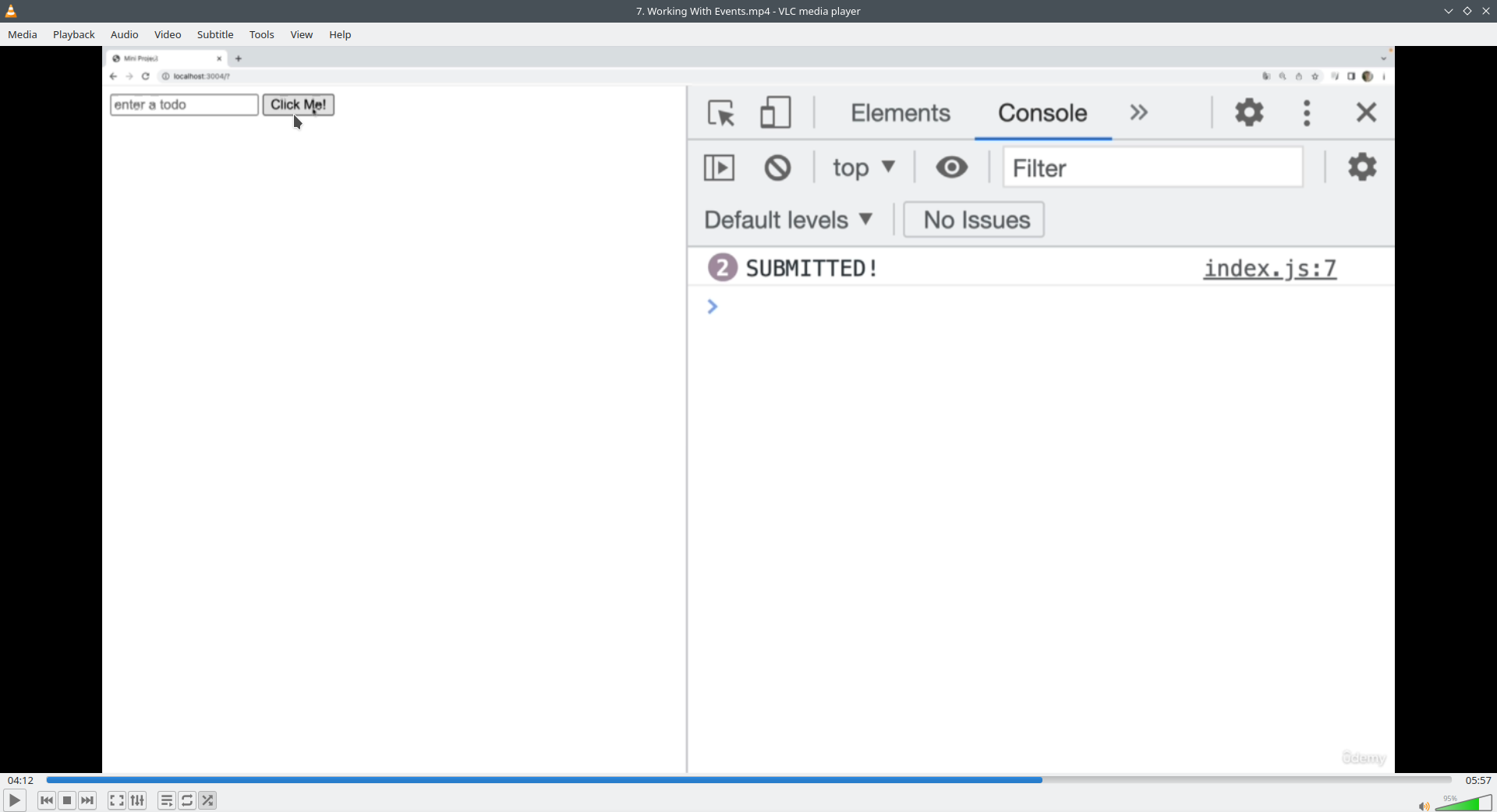Toggle the total time display 05:57
This screenshot has height=812, width=1497.
pyautogui.click(x=1478, y=780)
